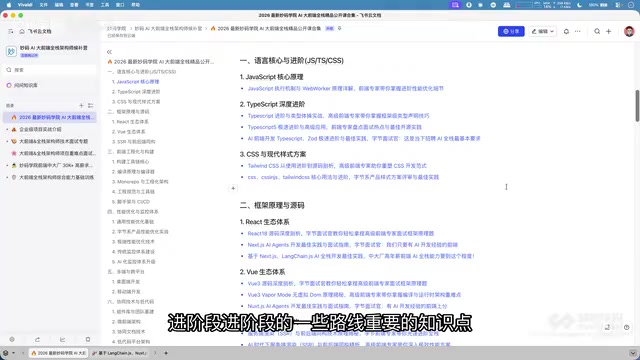Open the JavaScript 执行机制与 WebWorker link
This screenshot has width=640, height=360.
pyautogui.click(x=345, y=88)
